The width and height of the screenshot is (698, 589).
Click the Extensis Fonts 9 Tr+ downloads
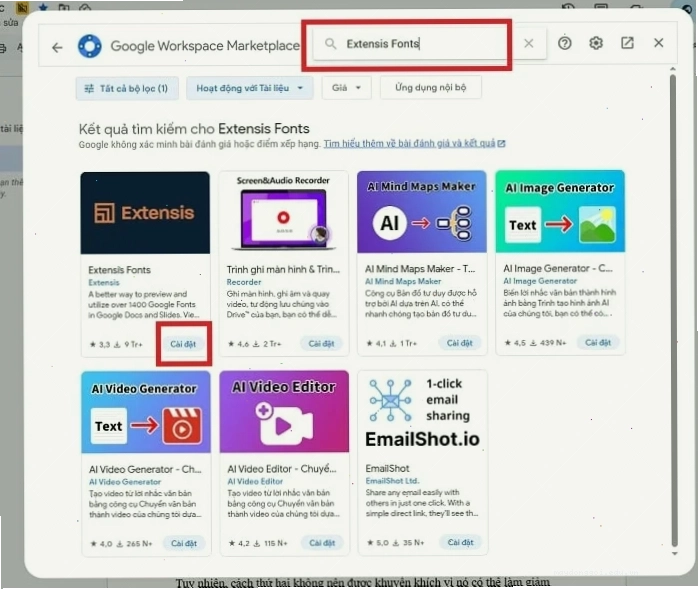click(x=128, y=344)
